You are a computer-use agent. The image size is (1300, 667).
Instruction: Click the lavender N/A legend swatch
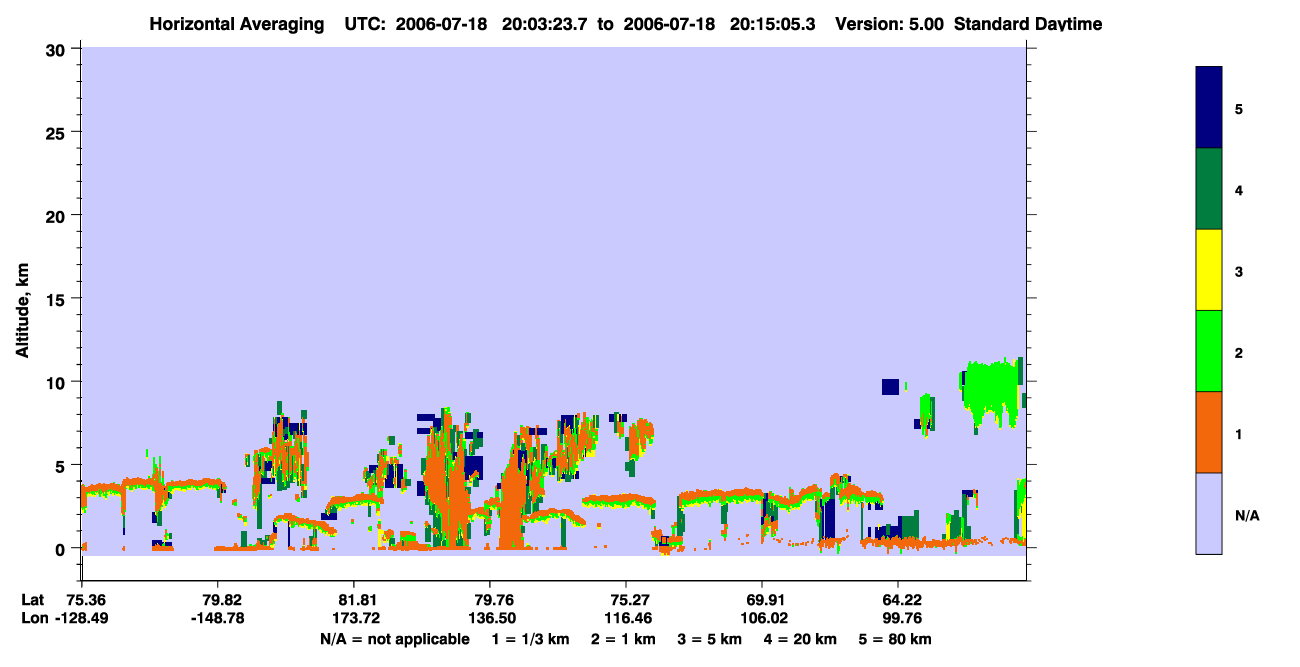[1209, 513]
